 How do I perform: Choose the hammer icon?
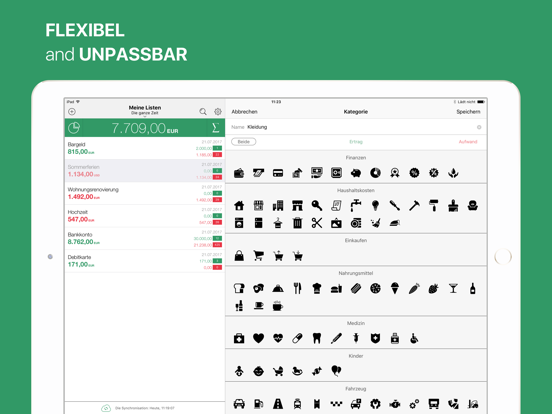(x=414, y=206)
